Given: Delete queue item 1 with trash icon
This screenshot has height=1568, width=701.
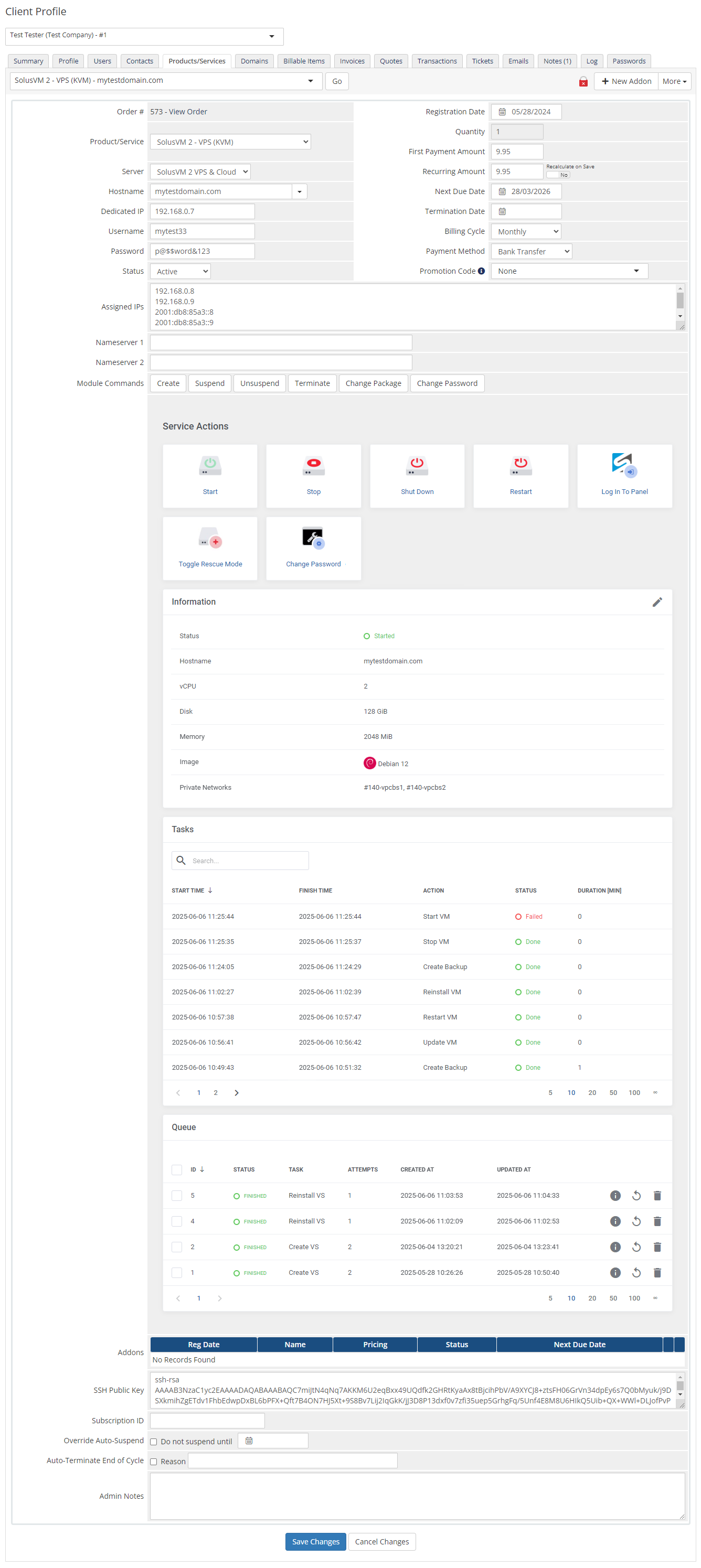Looking at the screenshot, I should tap(657, 1272).
